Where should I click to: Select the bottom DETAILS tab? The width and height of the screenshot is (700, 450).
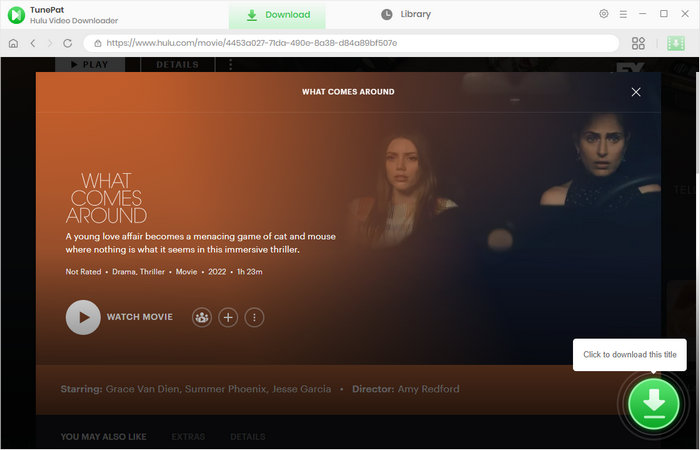pyautogui.click(x=248, y=437)
